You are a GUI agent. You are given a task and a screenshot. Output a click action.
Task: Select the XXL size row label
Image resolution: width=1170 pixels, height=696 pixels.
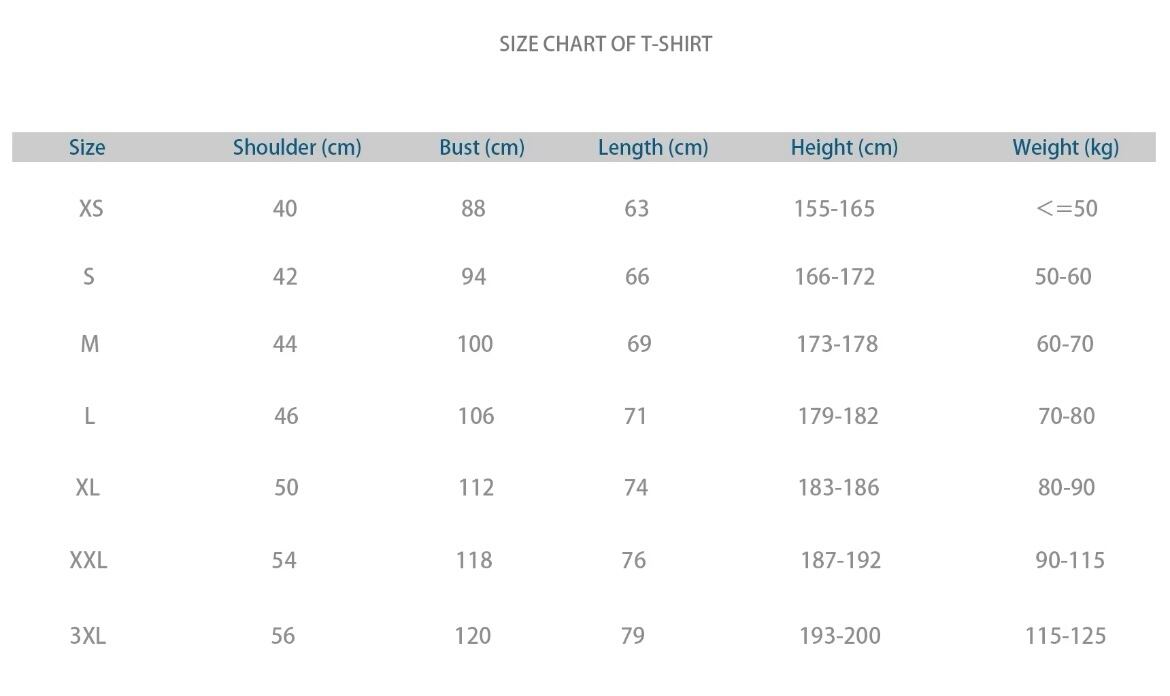[x=88, y=560]
